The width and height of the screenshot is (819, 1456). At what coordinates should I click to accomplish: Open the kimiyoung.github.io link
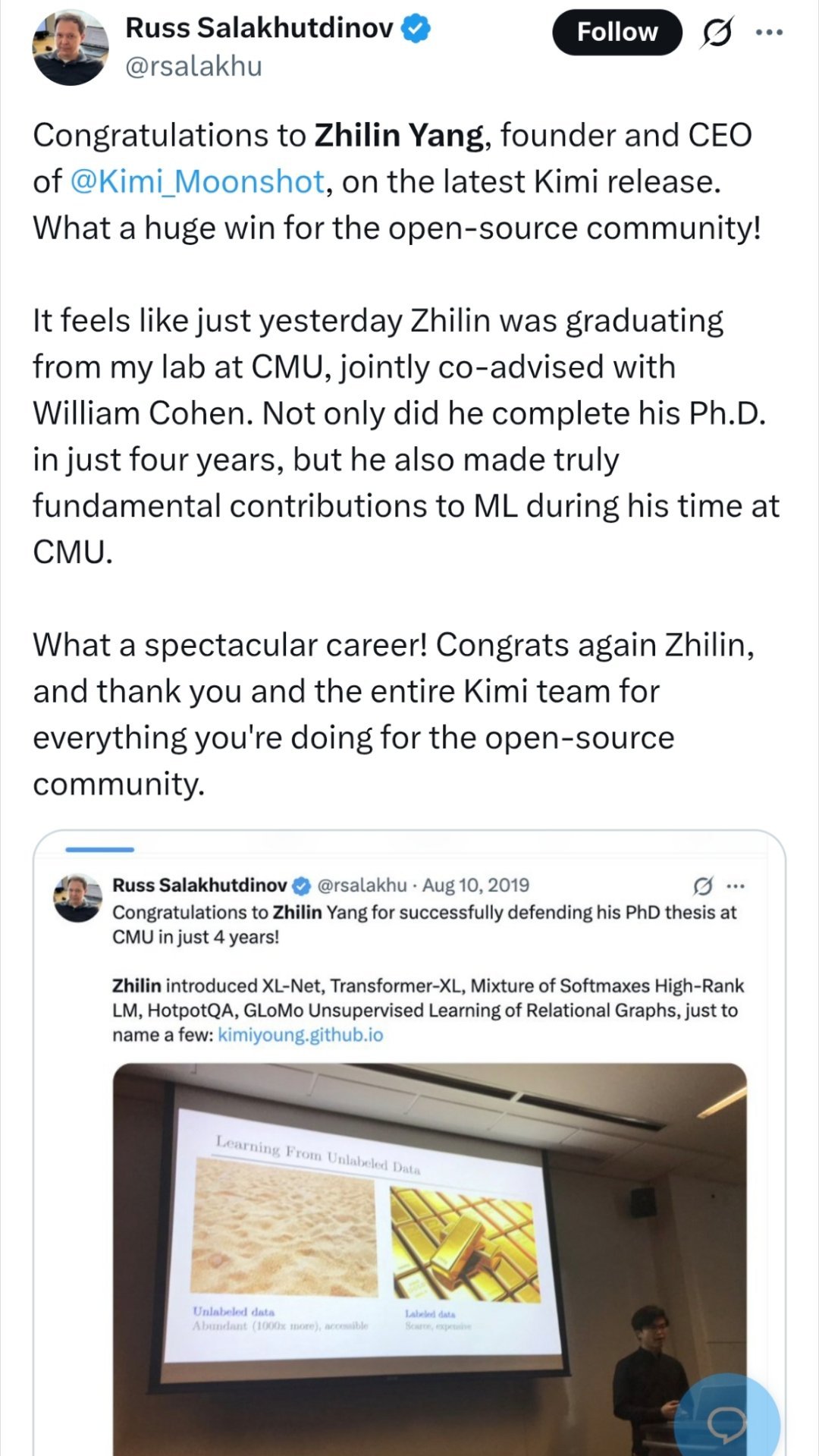tap(300, 1035)
